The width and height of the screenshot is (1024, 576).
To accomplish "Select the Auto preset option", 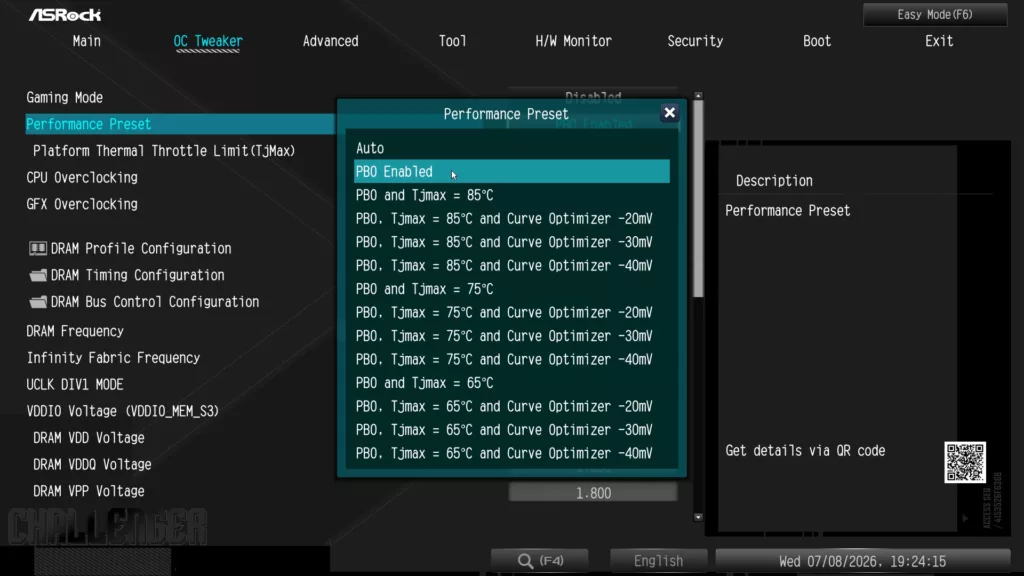I will point(511,148).
